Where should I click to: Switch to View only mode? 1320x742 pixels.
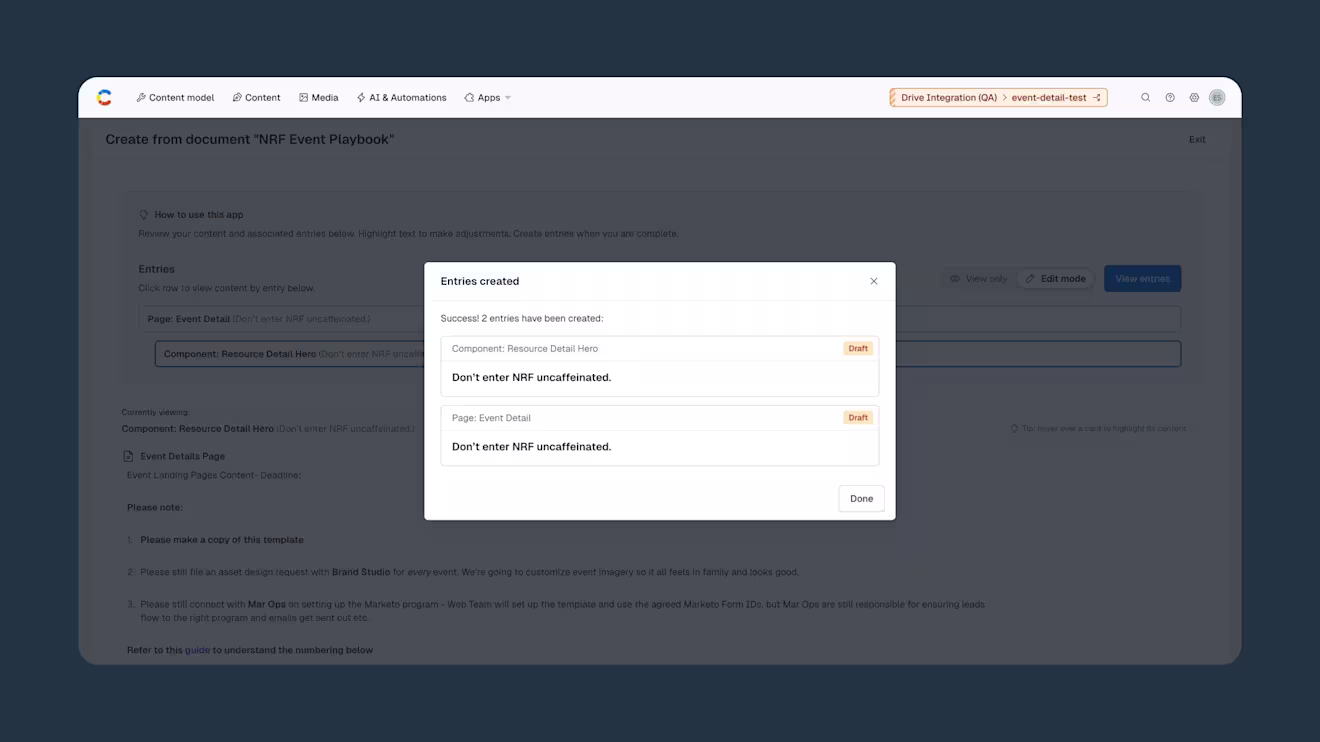[x=978, y=279]
